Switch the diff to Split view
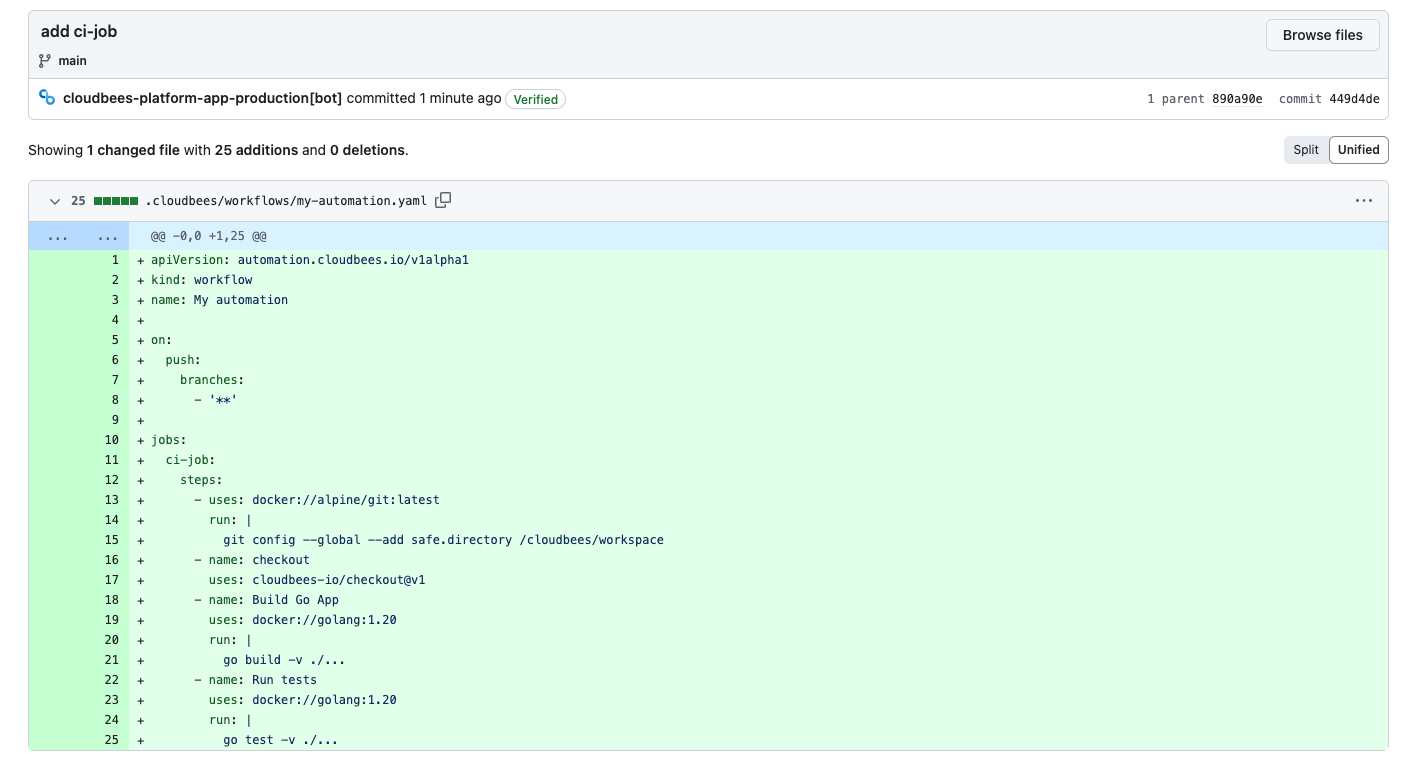Screen dimensions: 1419x759 point(1306,149)
